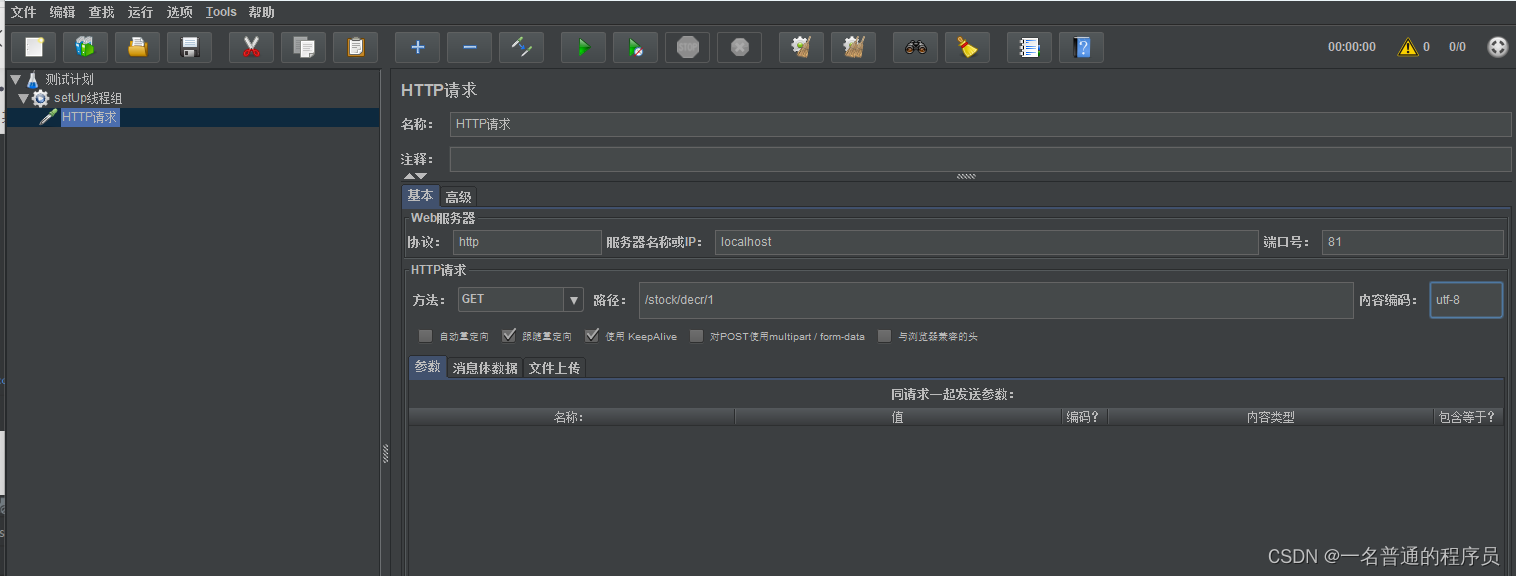Click the splitter arrows below 注释
Image resolution: width=1516 pixels, height=576 pixels.
click(x=415, y=176)
